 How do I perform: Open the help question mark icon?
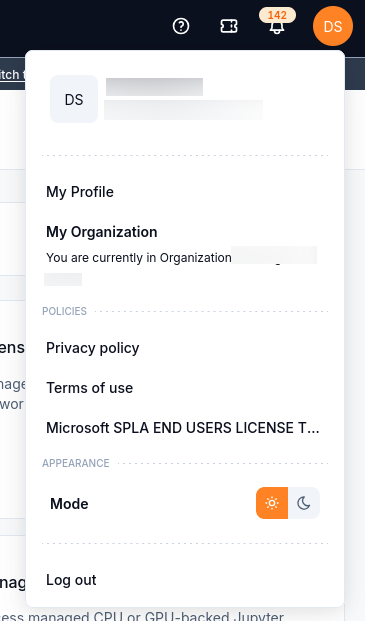(x=181, y=27)
